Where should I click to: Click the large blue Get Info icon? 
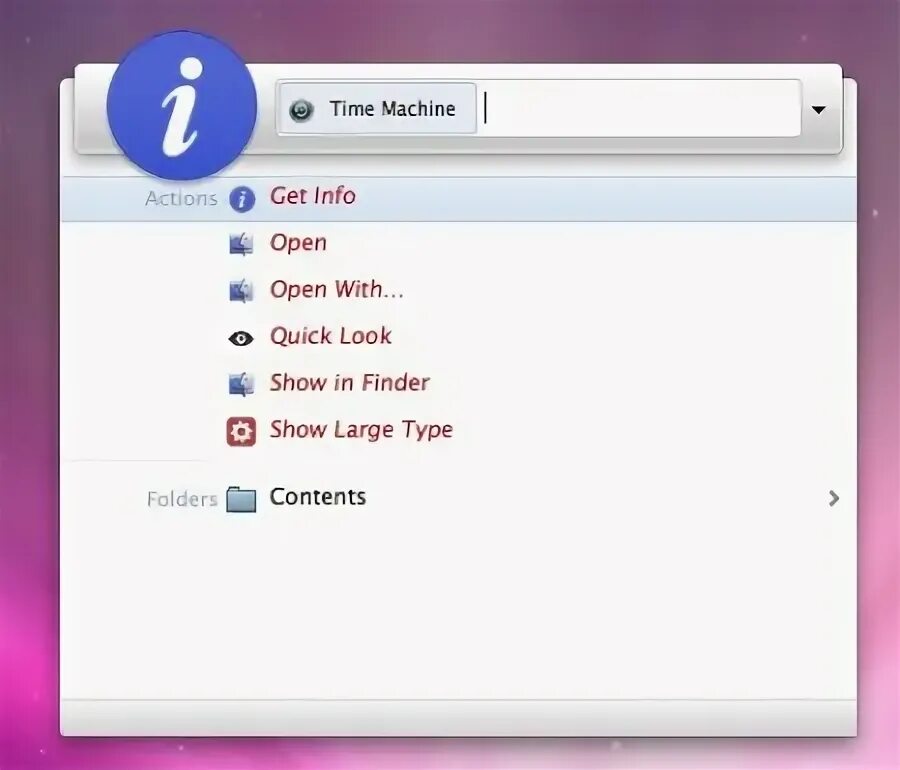click(x=181, y=106)
